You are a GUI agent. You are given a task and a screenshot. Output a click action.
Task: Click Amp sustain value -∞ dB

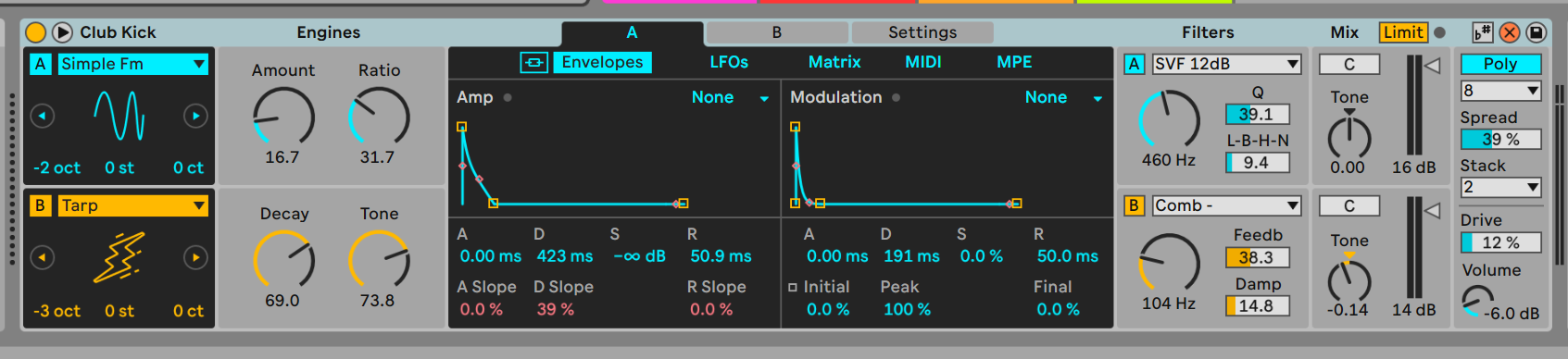pos(639,256)
